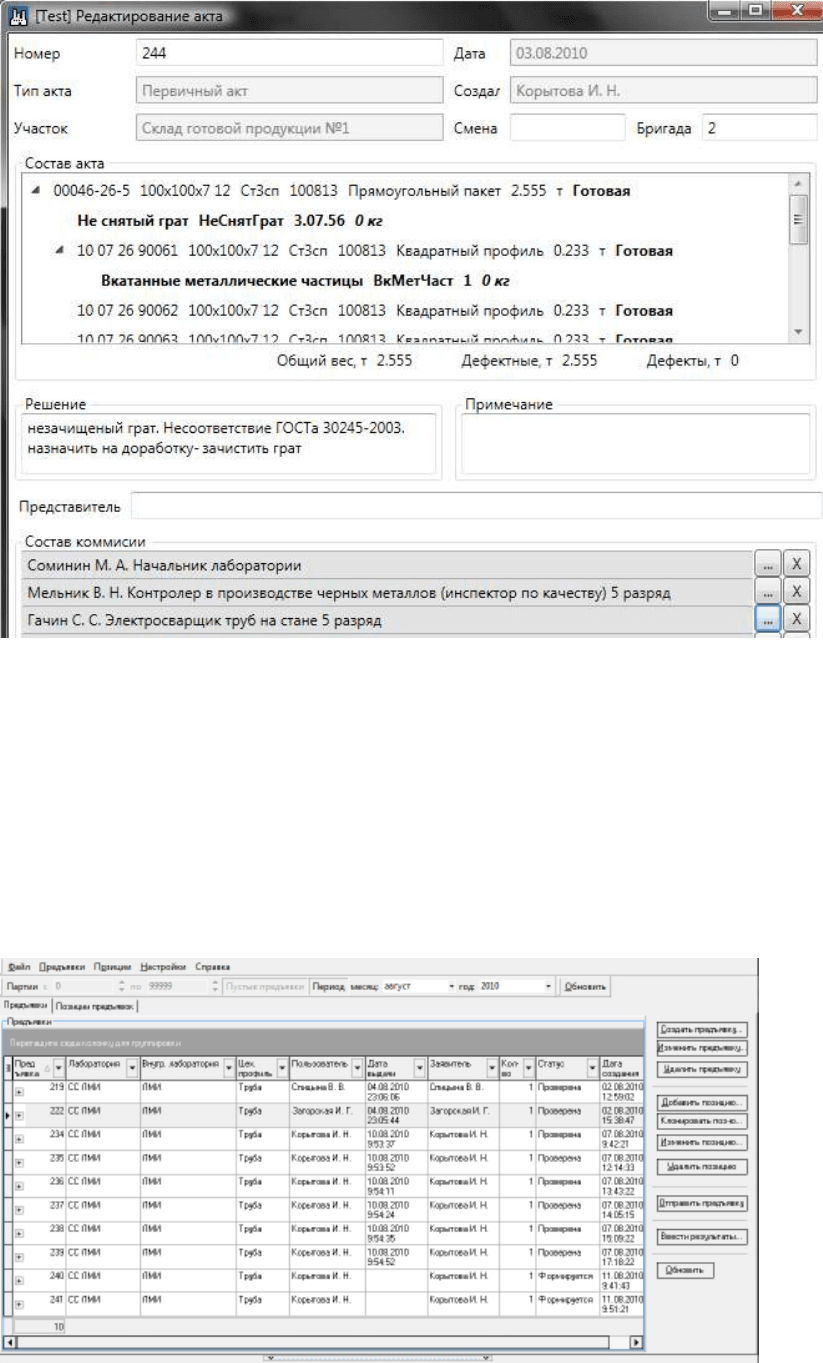The height and width of the screenshot is (1363, 823).
Task: Open the ... button for Мельник В. Н.
Action: coord(766,593)
